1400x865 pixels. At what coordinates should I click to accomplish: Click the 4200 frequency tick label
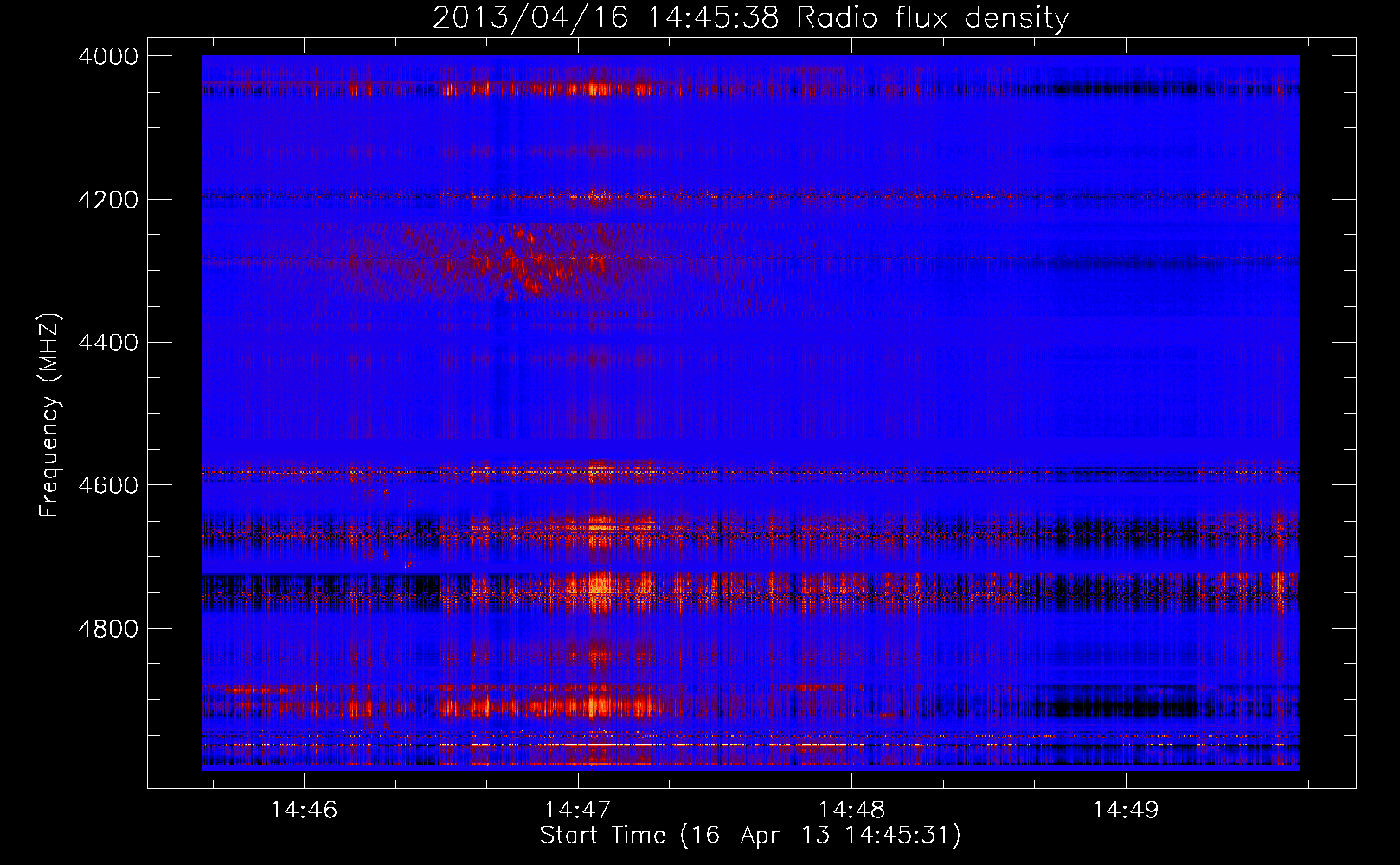coord(108,200)
